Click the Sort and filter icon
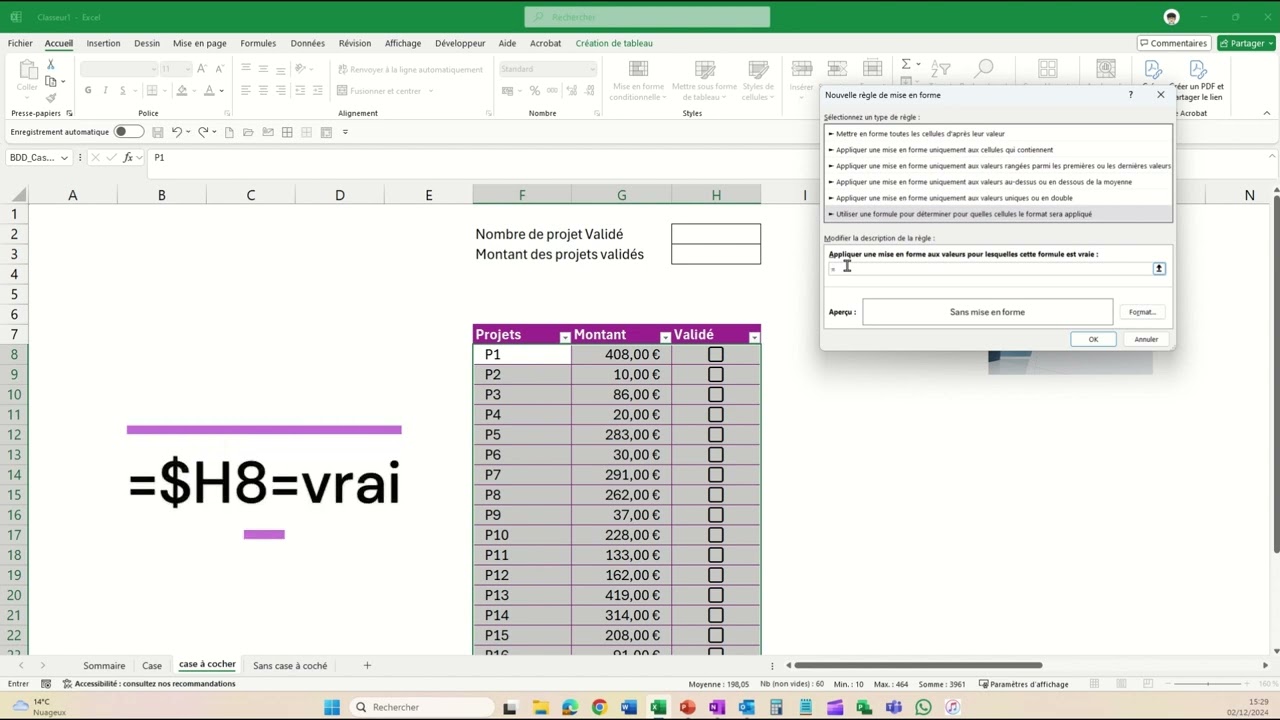This screenshot has width=1280, height=720. [x=940, y=68]
